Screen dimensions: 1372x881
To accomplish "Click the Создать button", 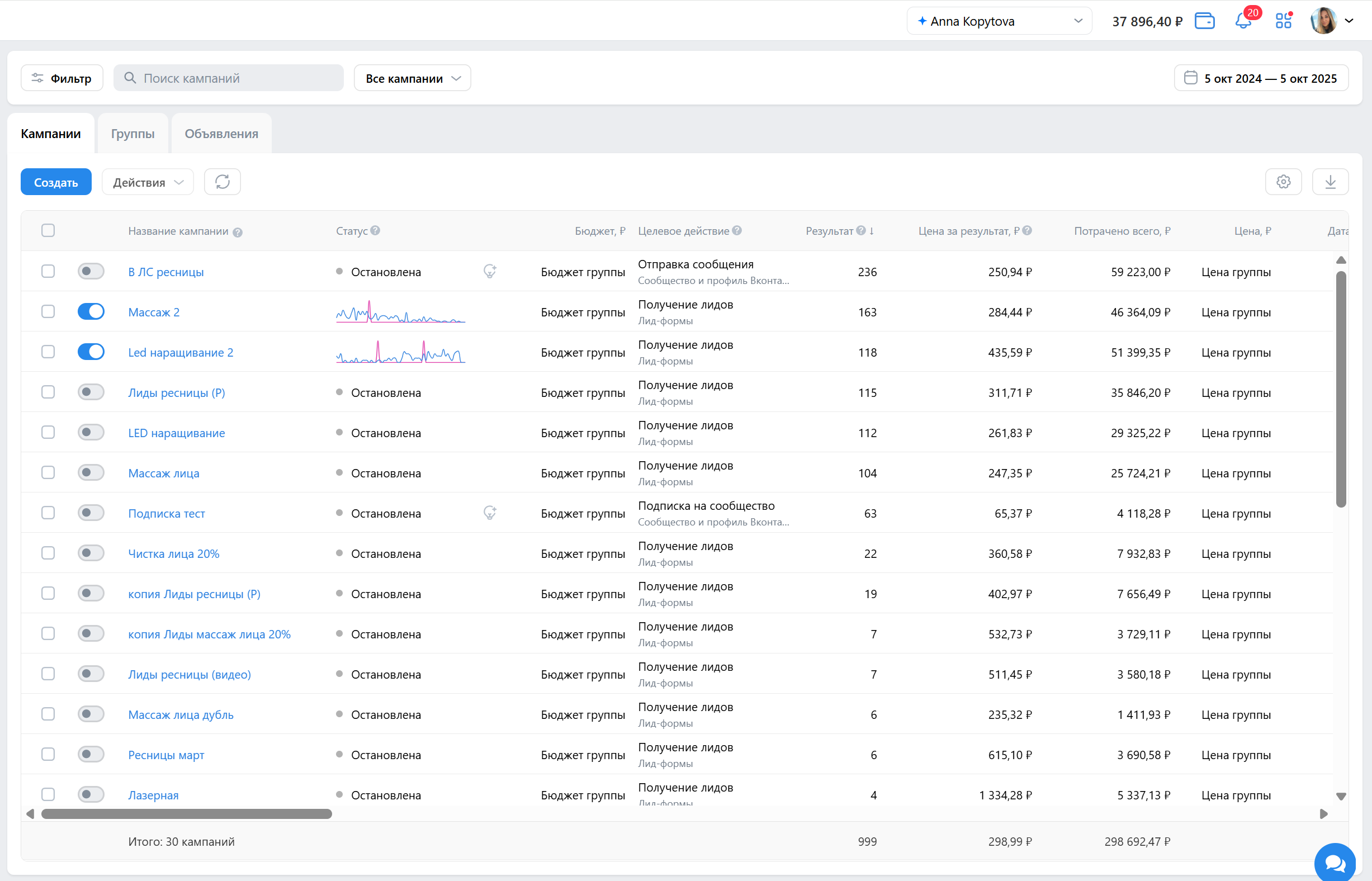I will click(56, 182).
